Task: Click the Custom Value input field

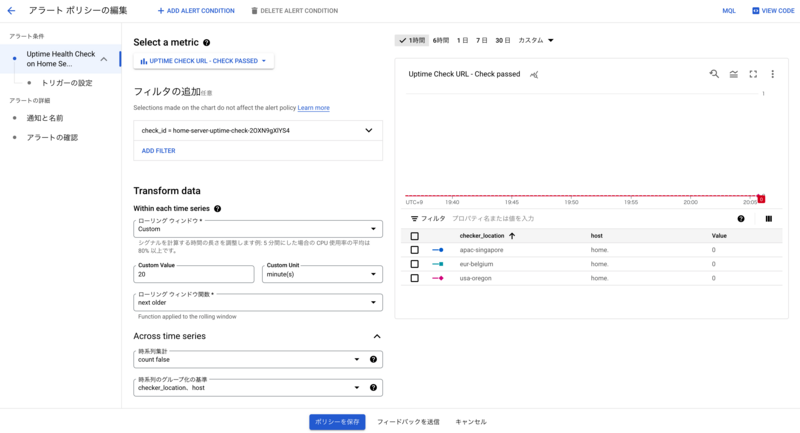Action: pyautogui.click(x=194, y=274)
